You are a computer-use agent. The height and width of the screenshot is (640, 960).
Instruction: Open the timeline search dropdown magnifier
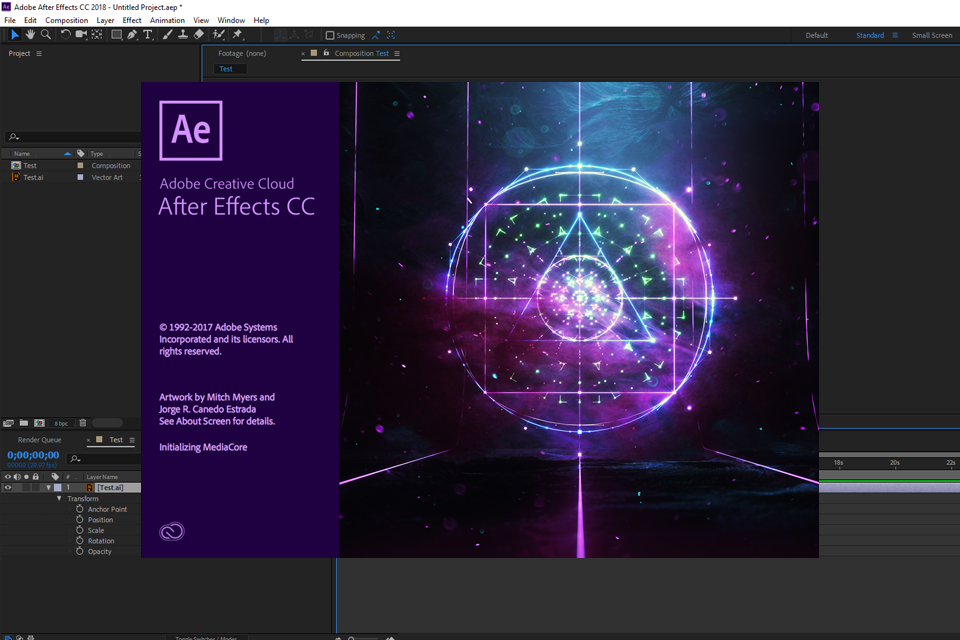coord(75,459)
